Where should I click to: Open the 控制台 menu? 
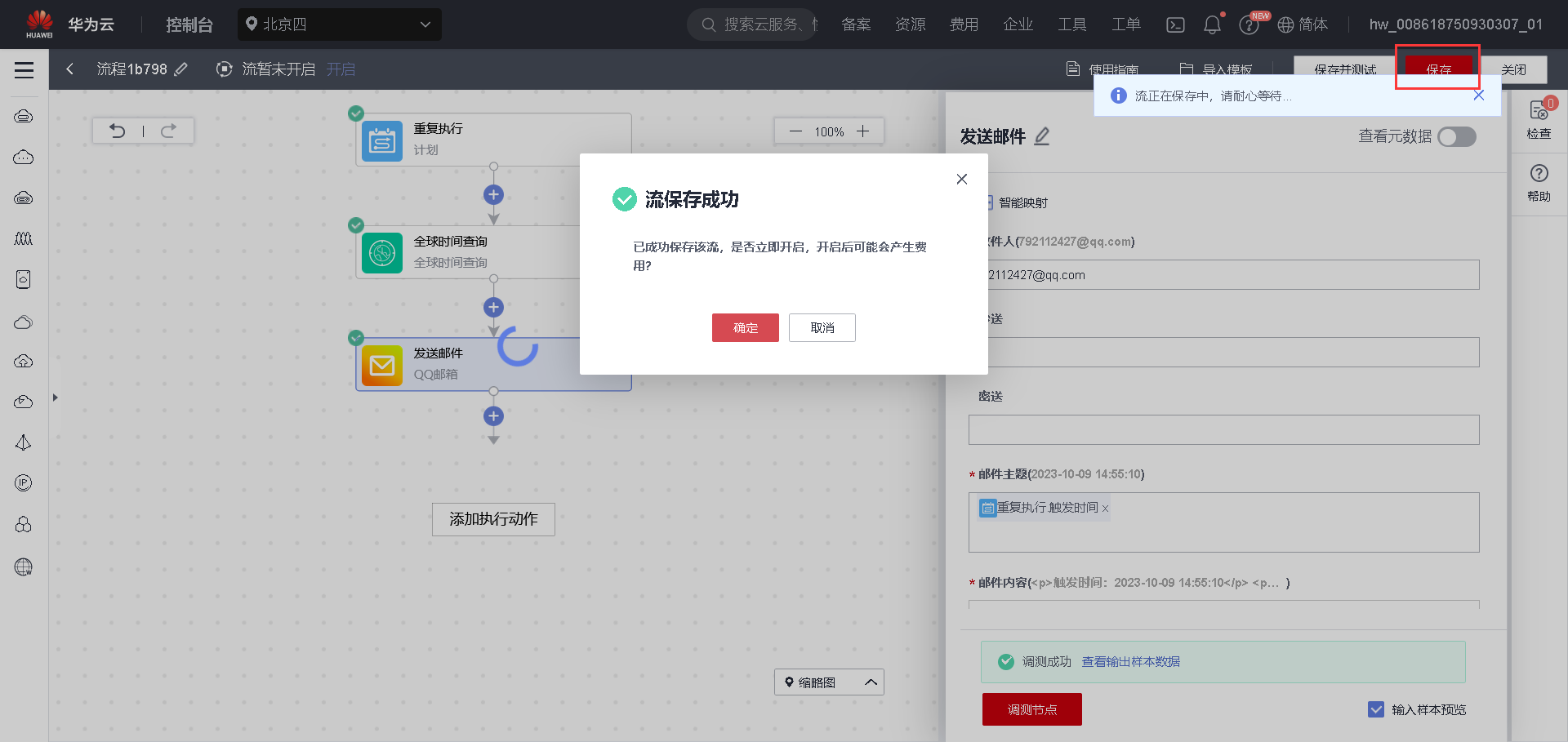pos(189,24)
